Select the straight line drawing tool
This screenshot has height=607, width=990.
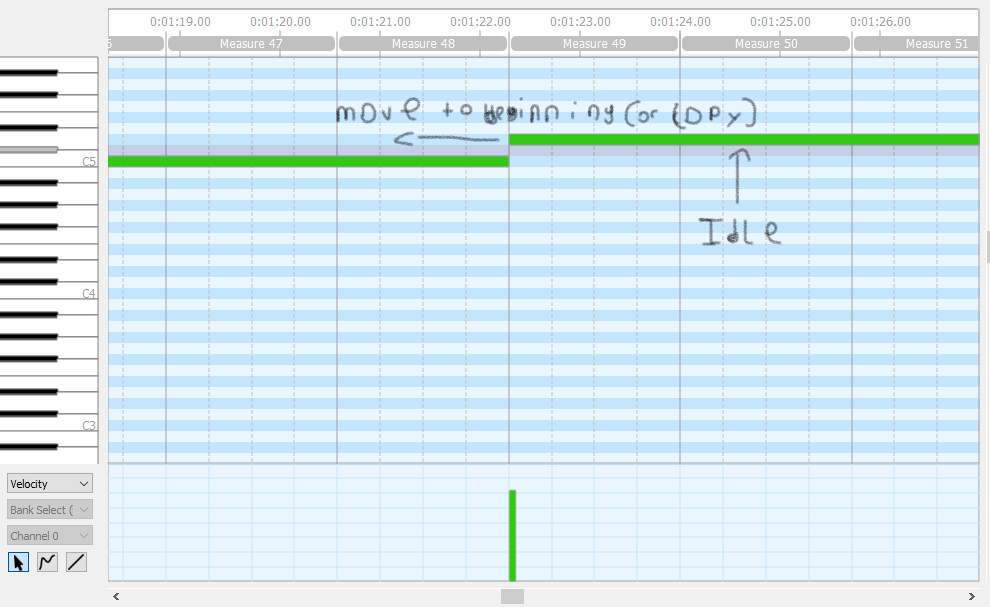[75, 561]
